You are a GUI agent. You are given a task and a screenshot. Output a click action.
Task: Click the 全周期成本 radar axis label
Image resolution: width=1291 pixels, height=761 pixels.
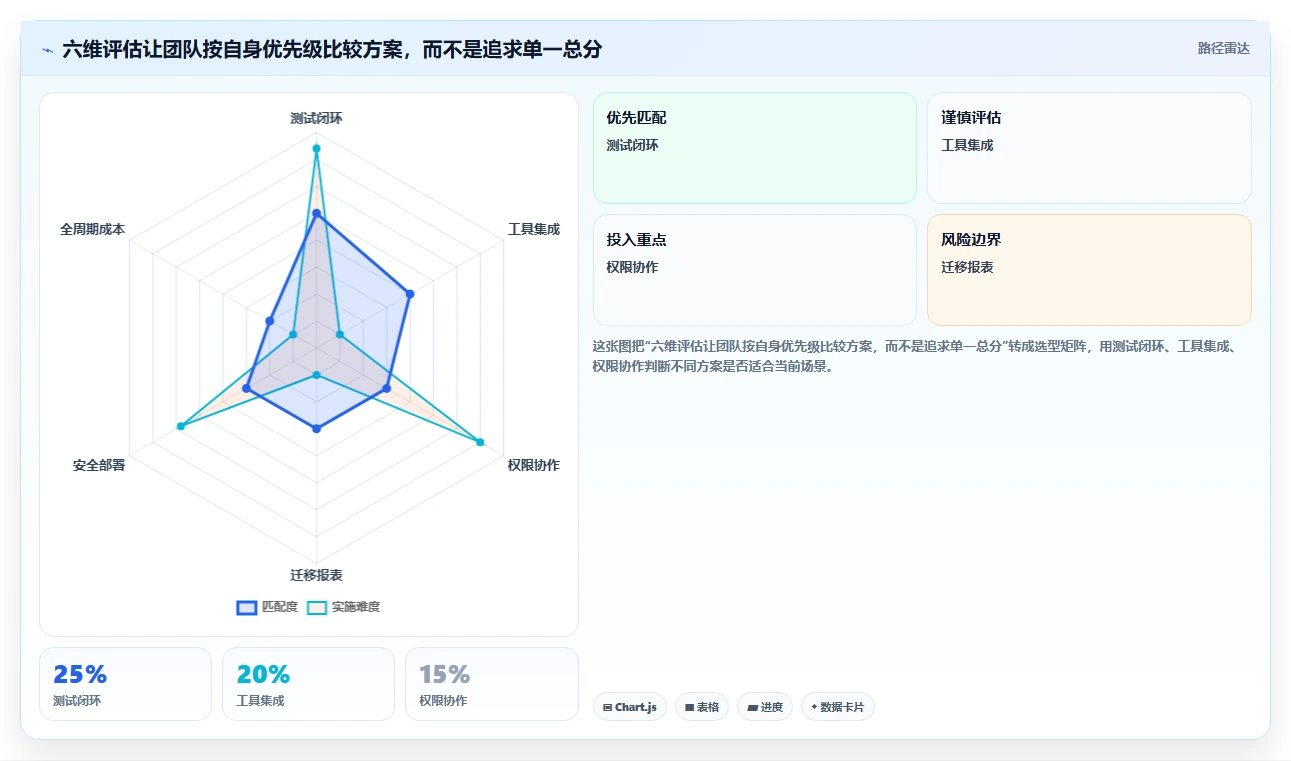click(92, 229)
